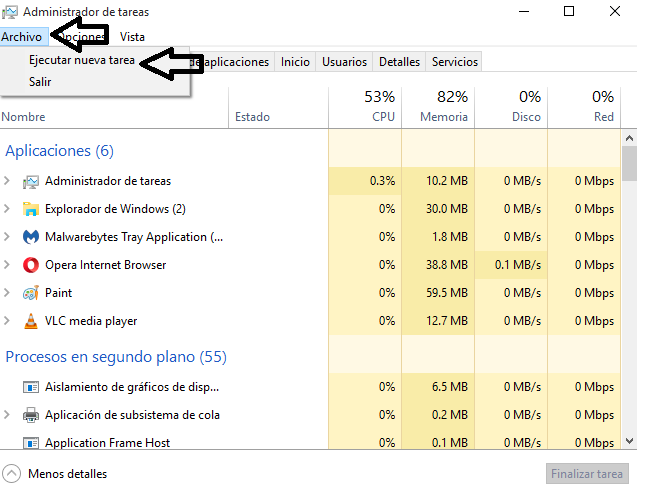645x499 pixels.
Task: Choose Salir from the Archivo menu
Action: (40, 81)
